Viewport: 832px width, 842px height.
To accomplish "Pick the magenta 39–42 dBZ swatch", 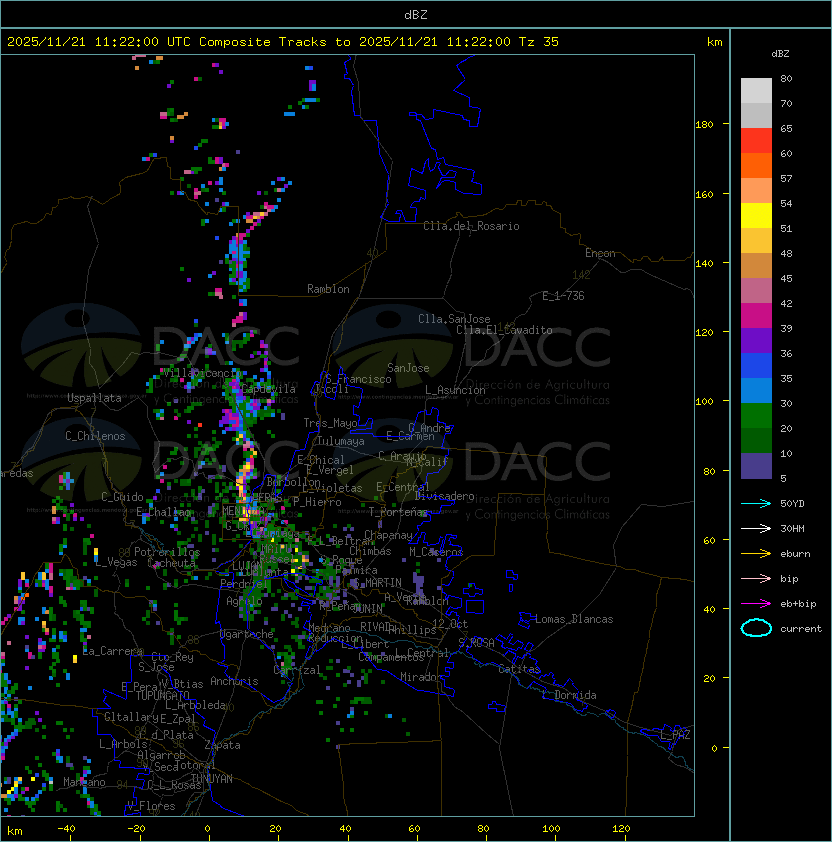I will tap(756, 316).
